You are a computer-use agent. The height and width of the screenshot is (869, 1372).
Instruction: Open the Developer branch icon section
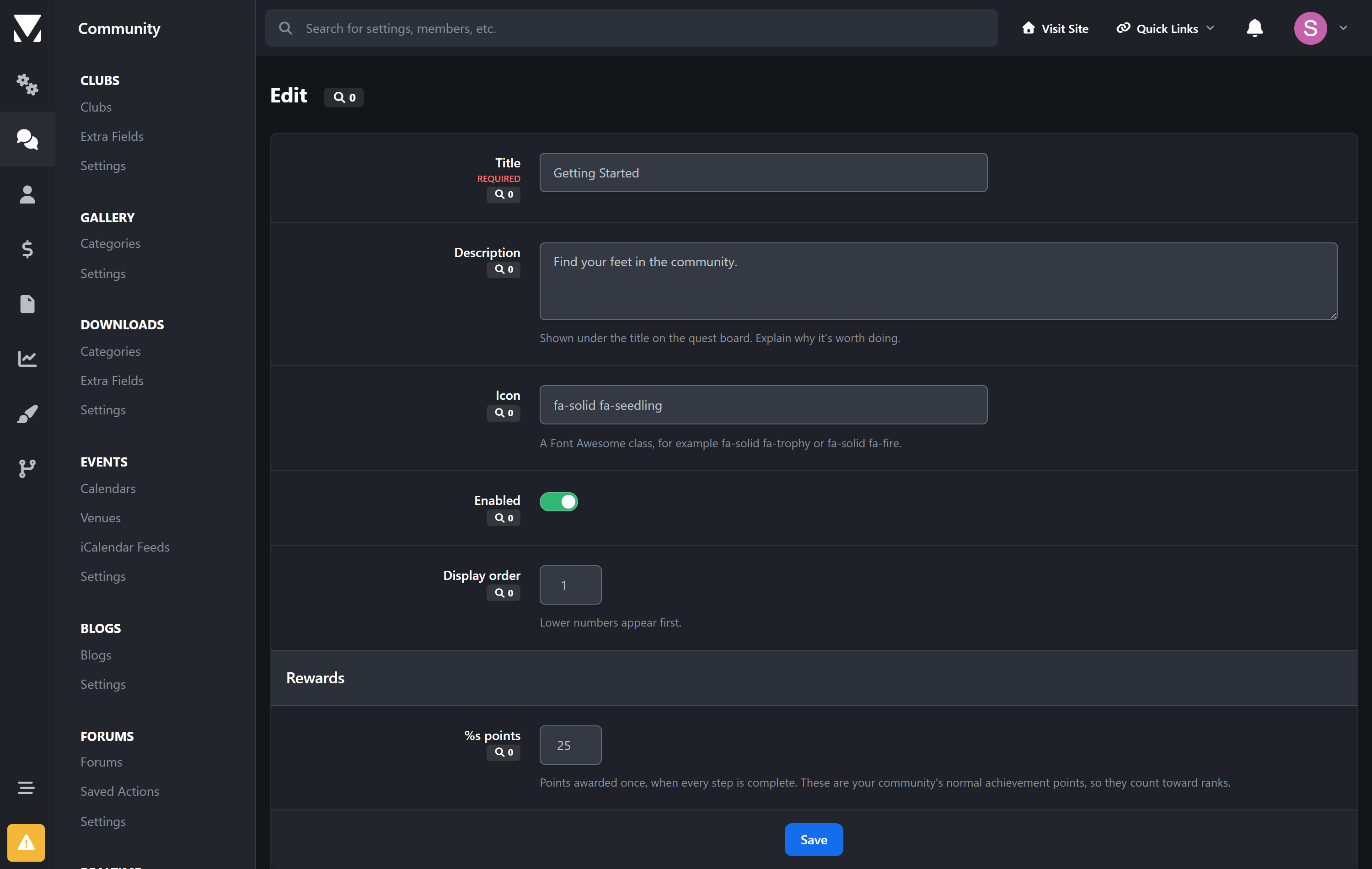coord(27,468)
